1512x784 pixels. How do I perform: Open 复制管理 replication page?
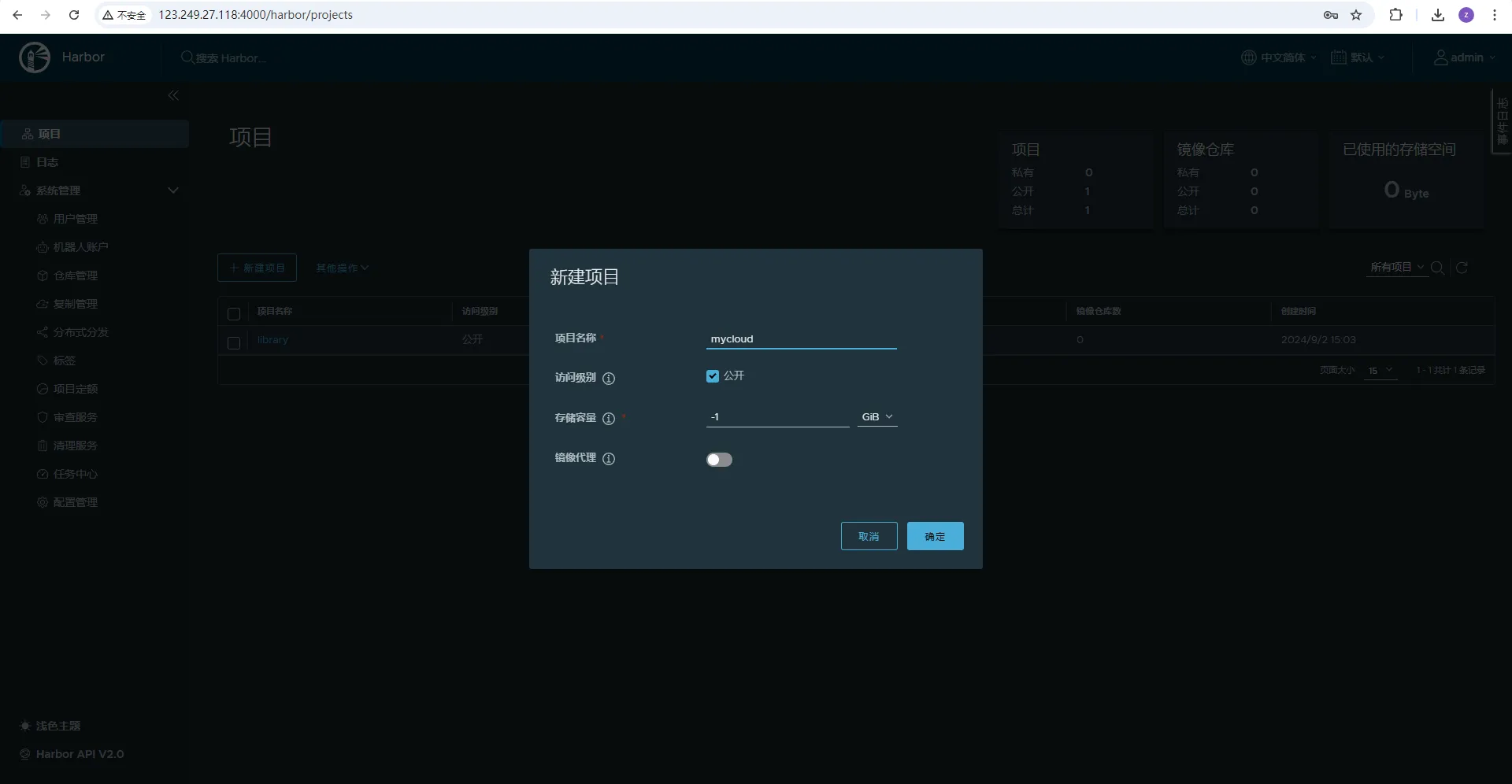[76, 304]
